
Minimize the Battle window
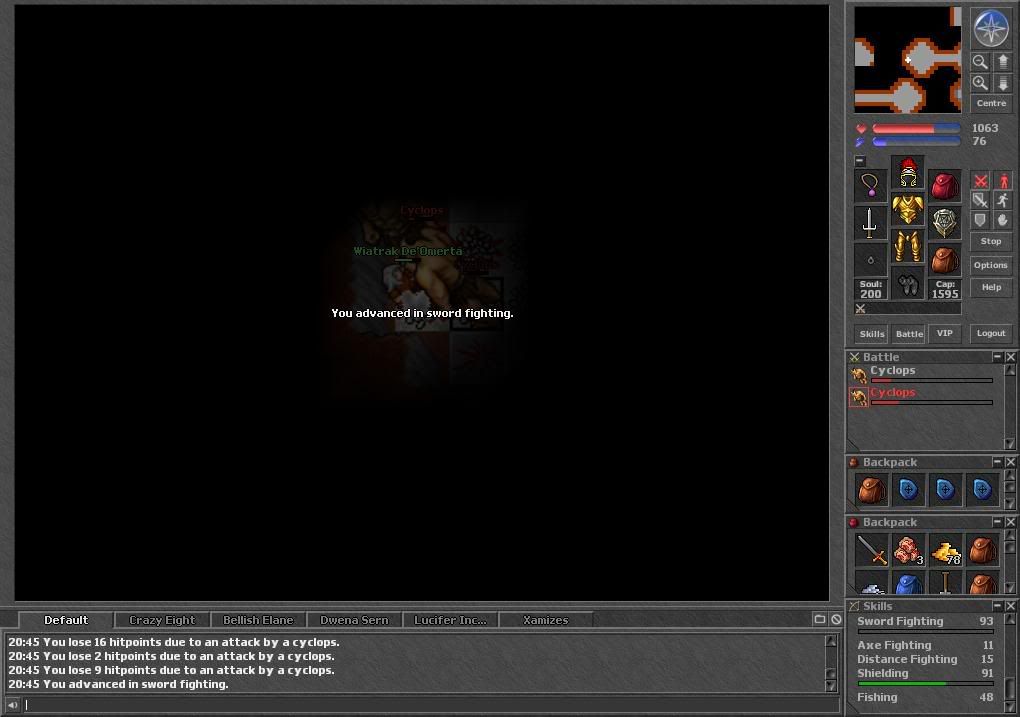[x=997, y=357]
